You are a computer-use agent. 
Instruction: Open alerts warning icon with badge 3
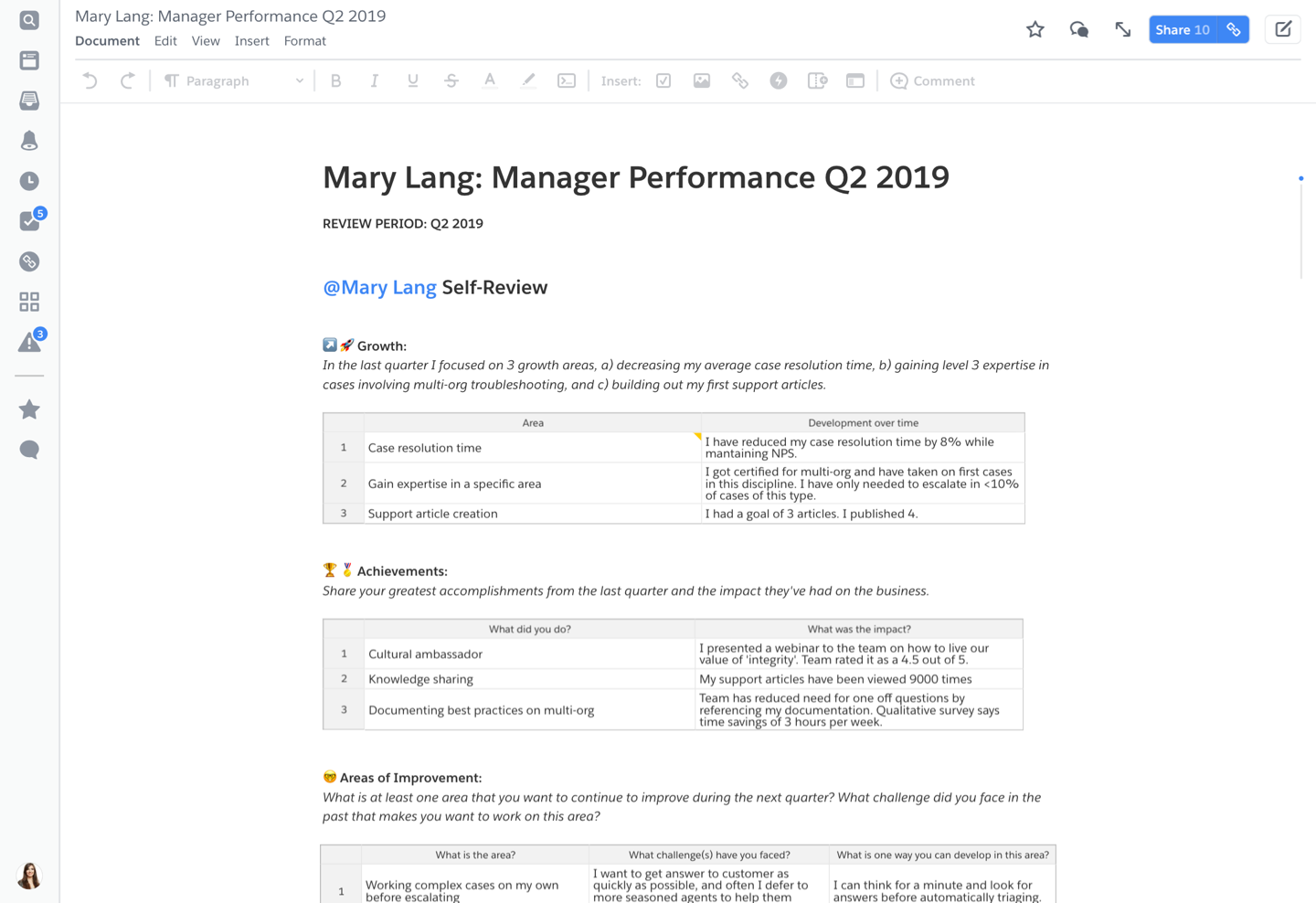coord(29,343)
